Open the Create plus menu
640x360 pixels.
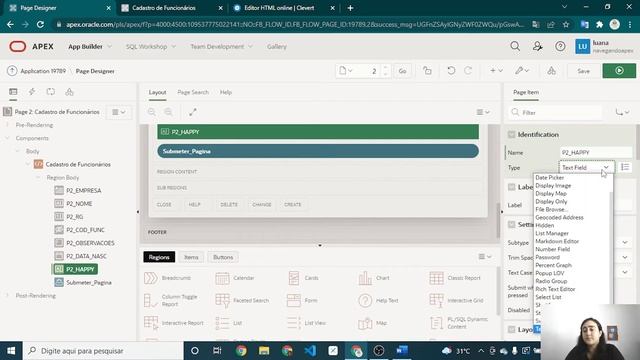pyautogui.click(x=496, y=71)
